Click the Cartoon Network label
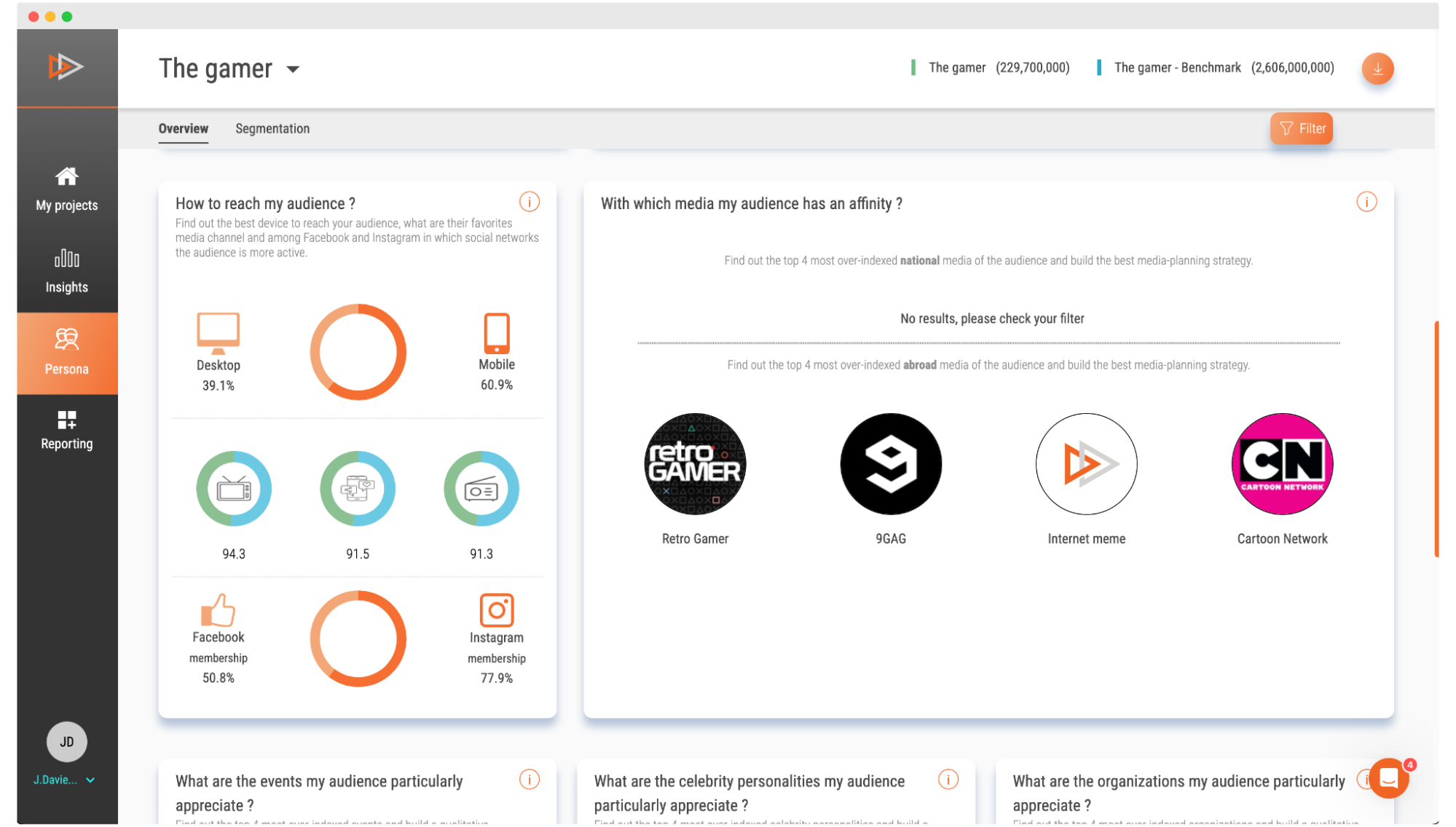 1283,538
